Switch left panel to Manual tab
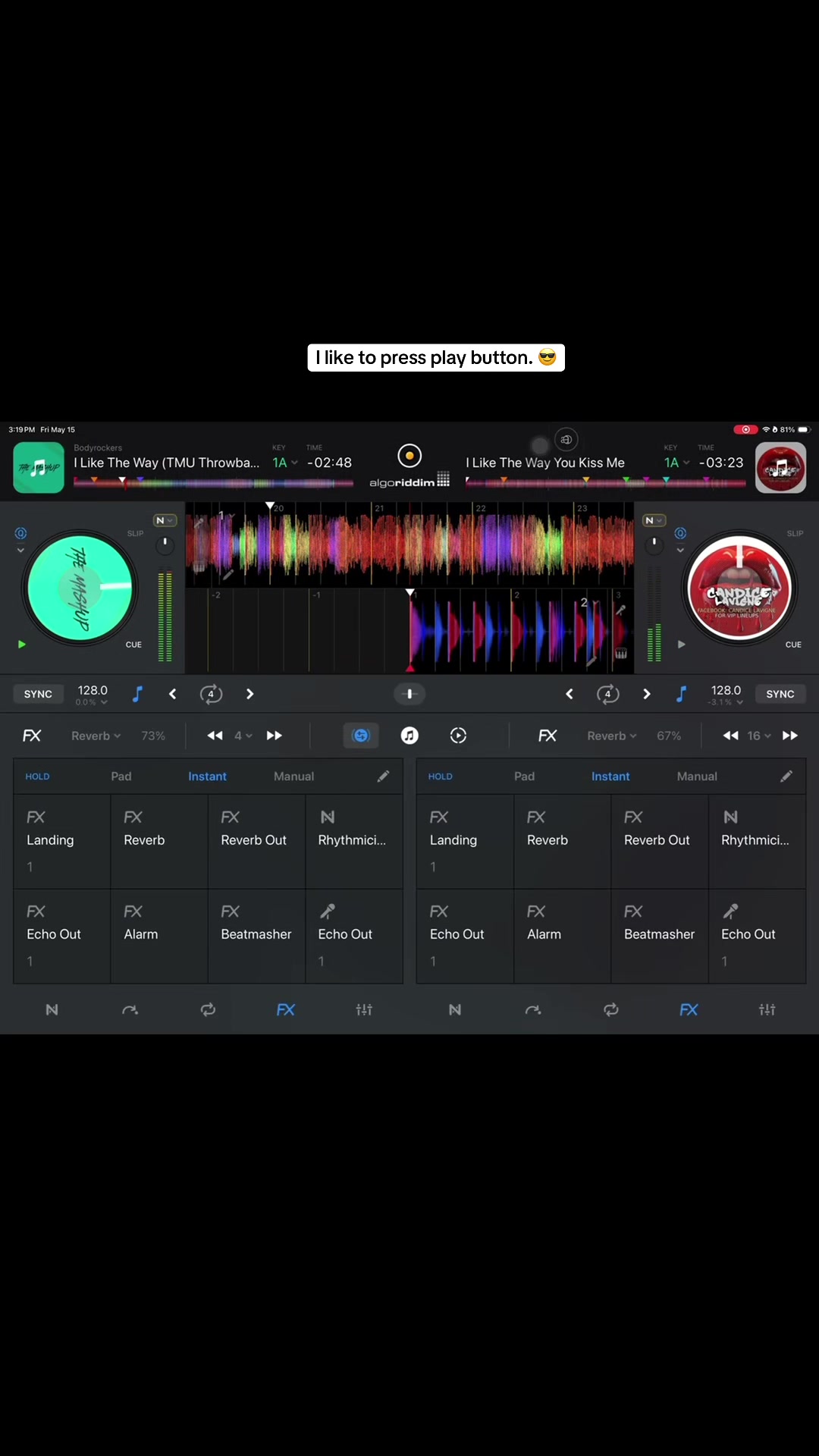Viewport: 819px width, 1456px height. click(x=293, y=777)
